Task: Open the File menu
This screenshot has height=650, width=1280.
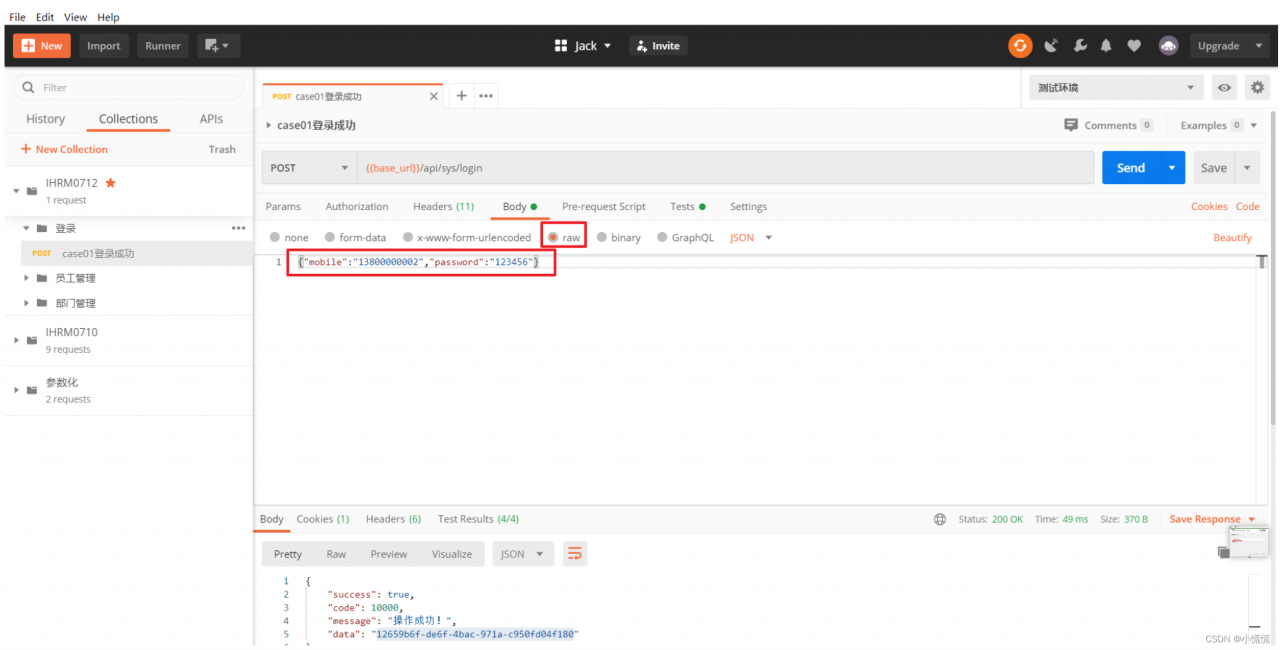Action: [x=17, y=17]
